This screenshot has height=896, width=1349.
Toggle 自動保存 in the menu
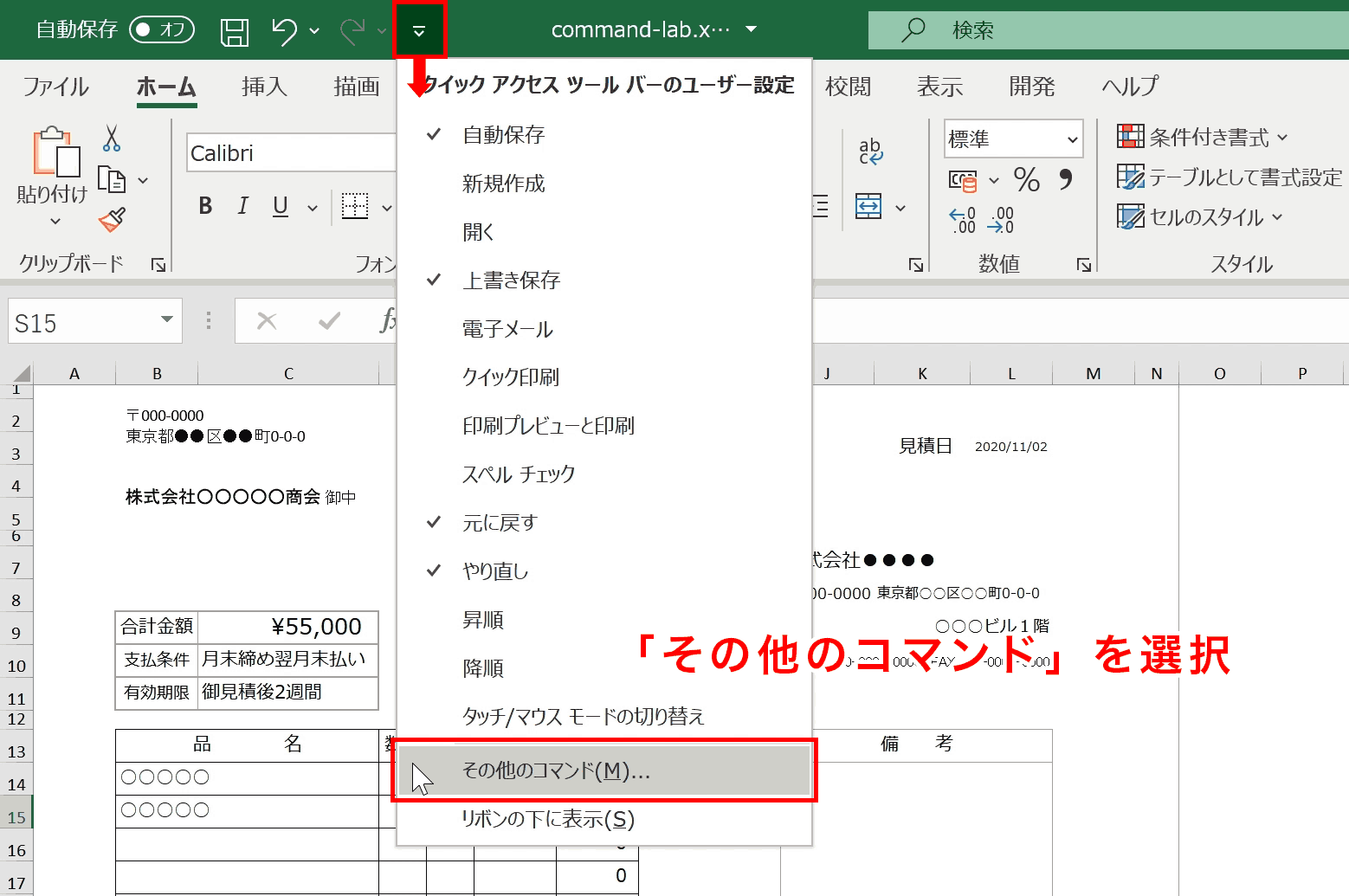click(x=603, y=135)
